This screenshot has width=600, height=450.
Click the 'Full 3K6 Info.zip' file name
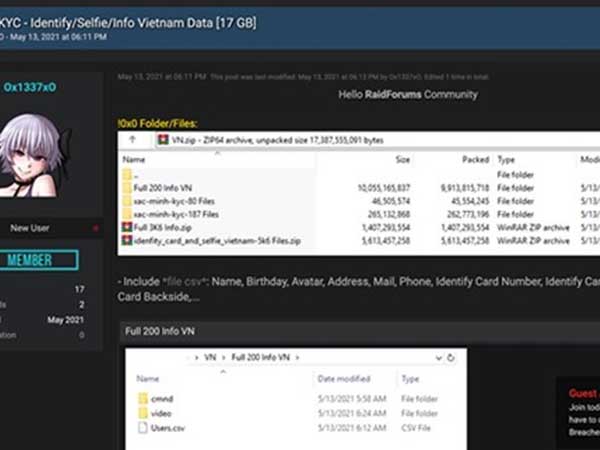163,228
